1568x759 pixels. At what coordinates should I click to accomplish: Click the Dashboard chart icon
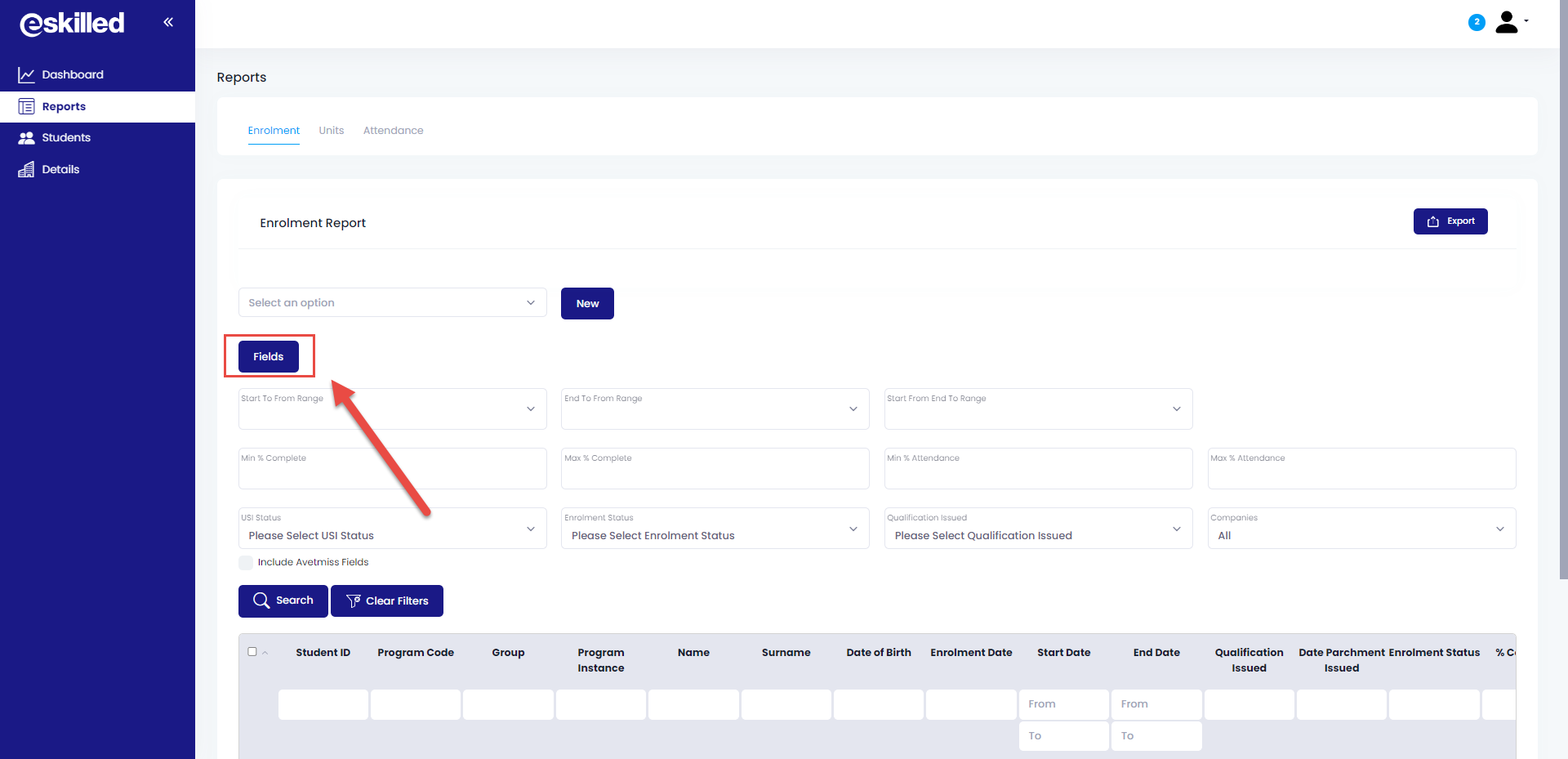[26, 75]
